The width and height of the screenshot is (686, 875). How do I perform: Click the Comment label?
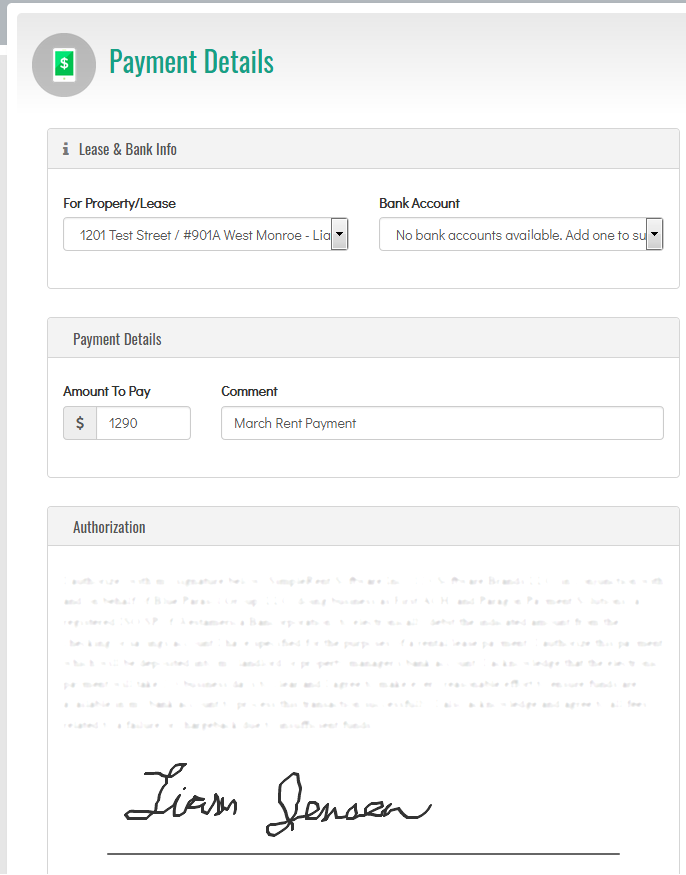point(249,391)
